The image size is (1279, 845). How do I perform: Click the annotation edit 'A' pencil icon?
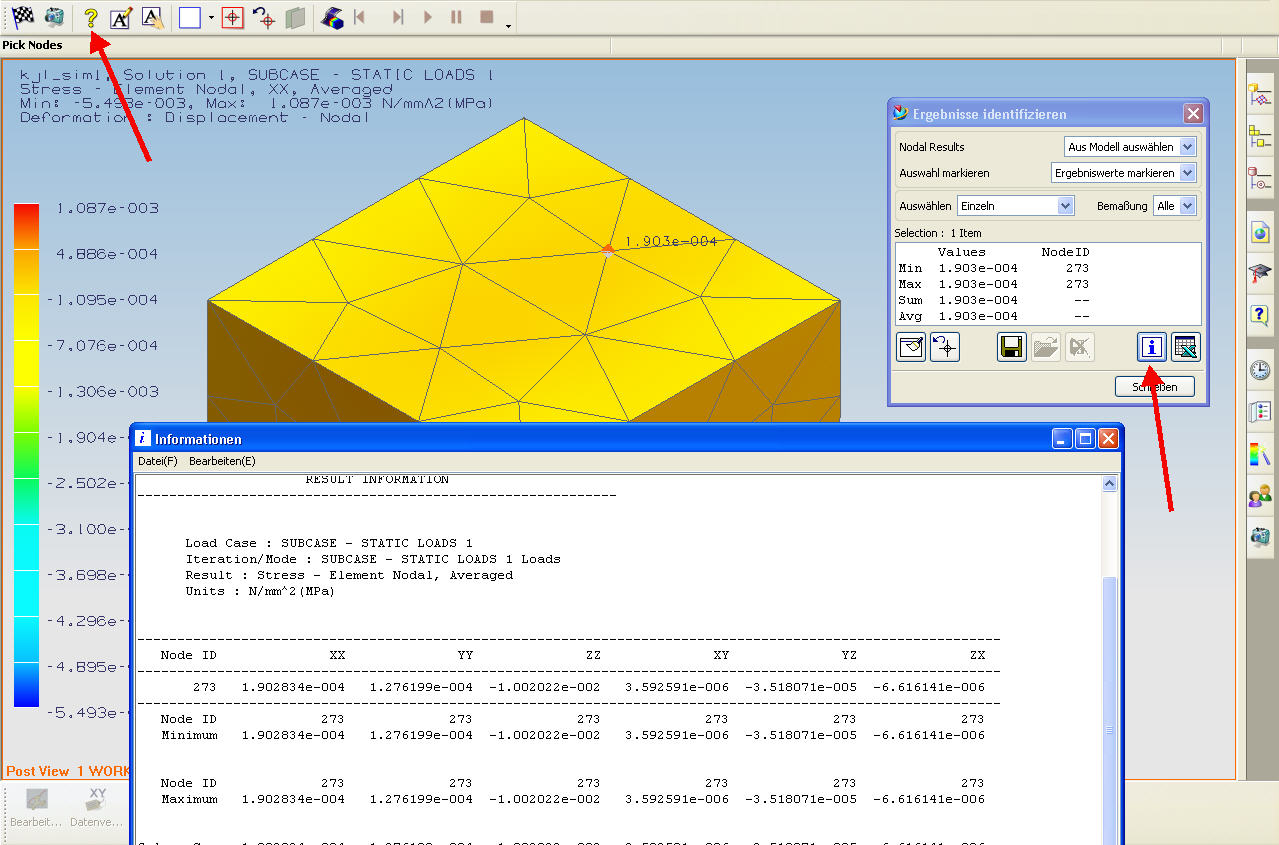(x=121, y=17)
